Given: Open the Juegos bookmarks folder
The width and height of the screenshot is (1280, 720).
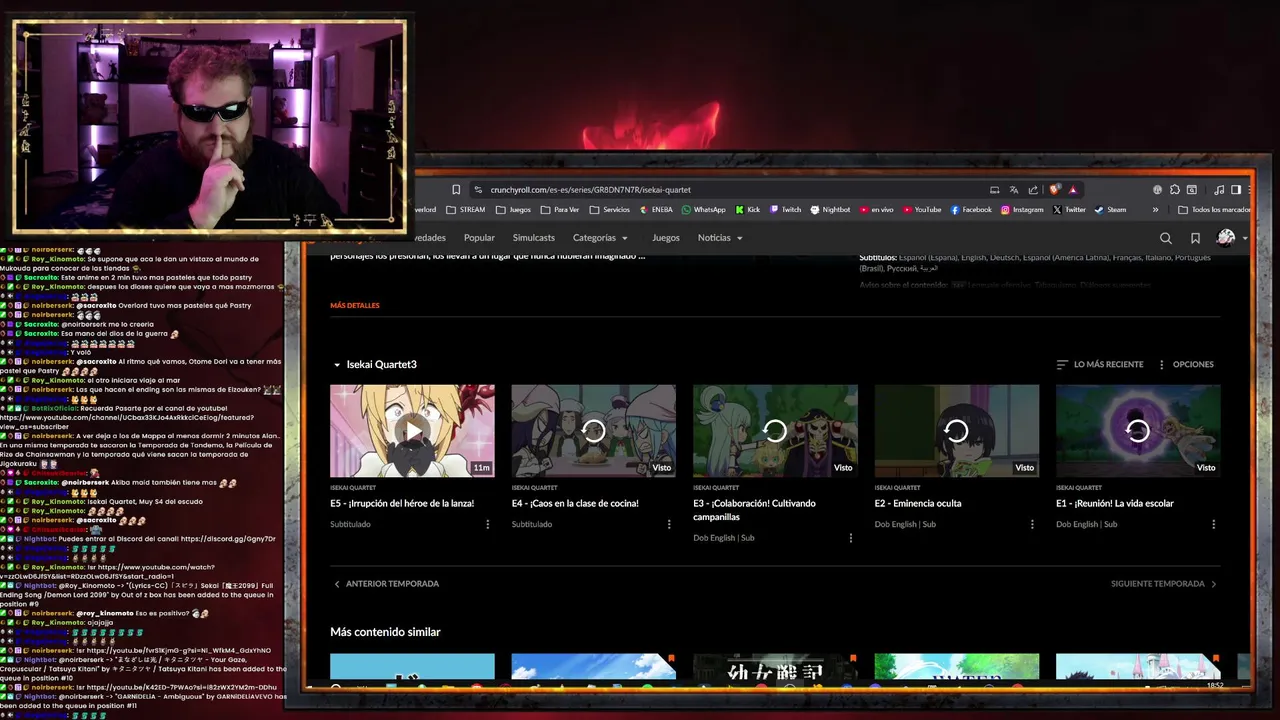Looking at the screenshot, I should pyautogui.click(x=513, y=210).
